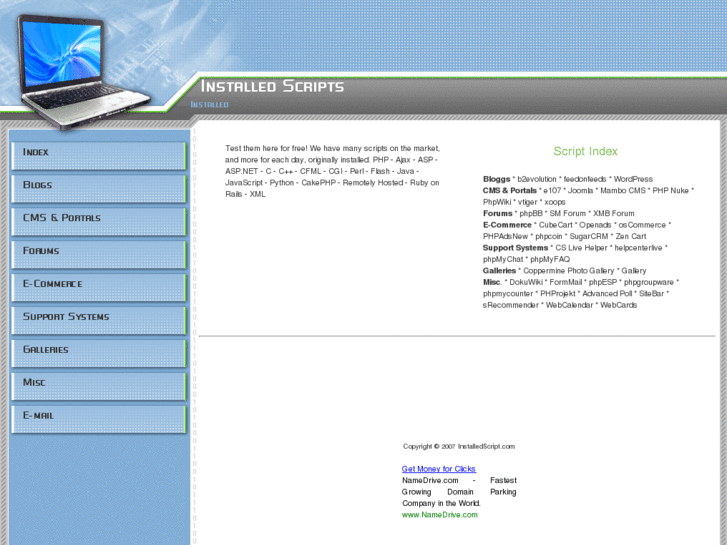Click the Support Systems sidebar button

[98, 320]
